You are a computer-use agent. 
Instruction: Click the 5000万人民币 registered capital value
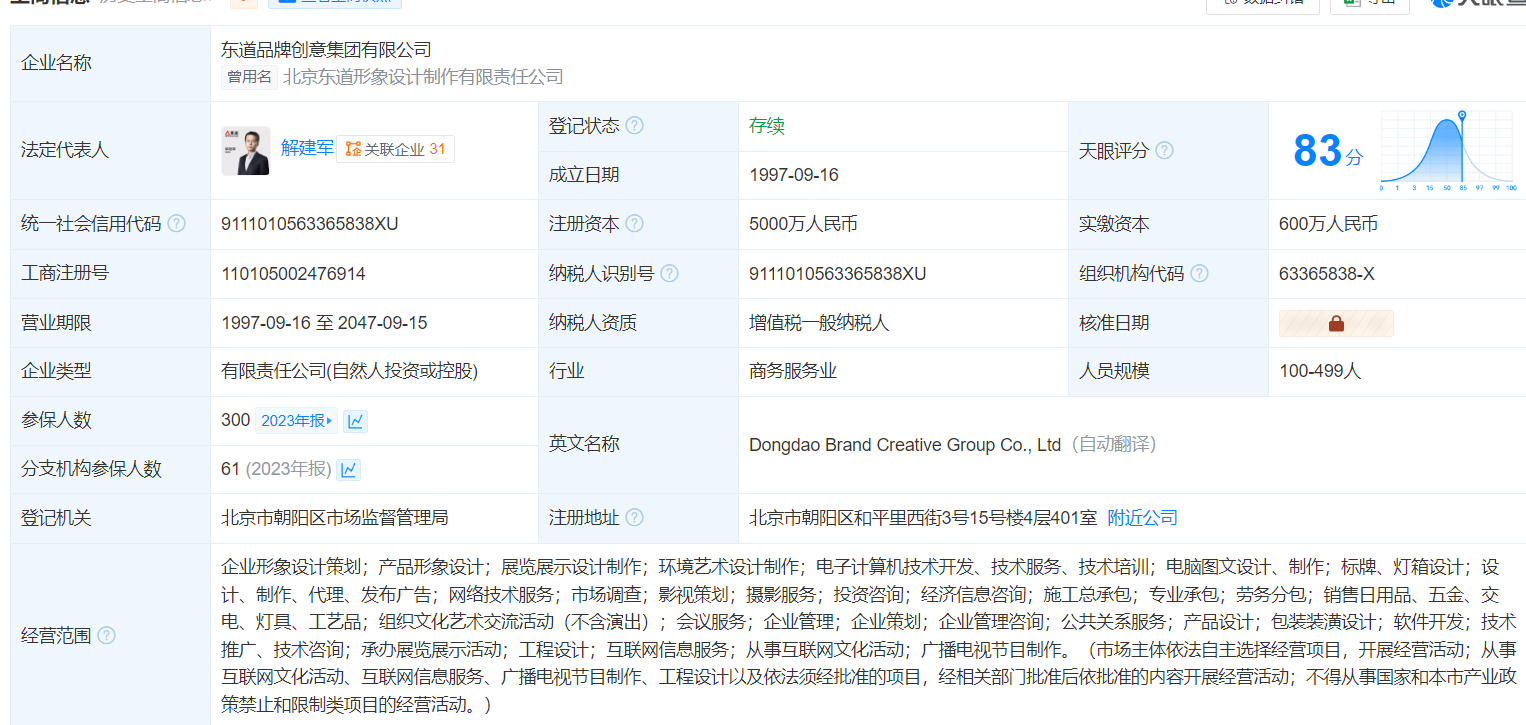803,224
